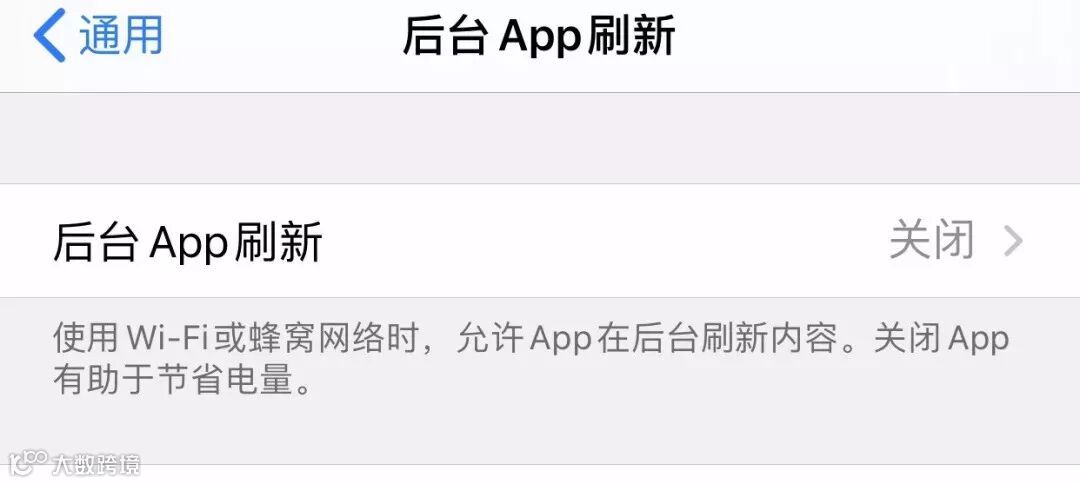Change background refresh from 关闭 status
The width and height of the screenshot is (1080, 484).
(x=931, y=241)
